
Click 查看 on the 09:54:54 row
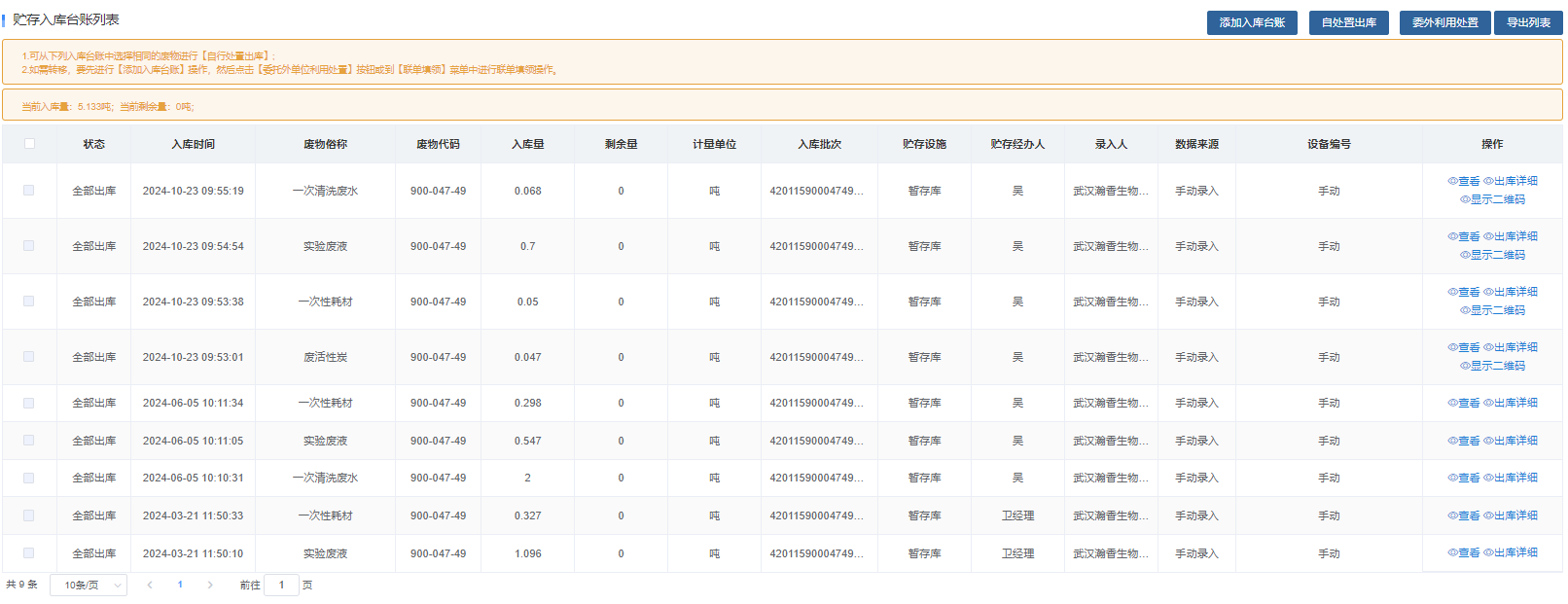point(1464,236)
